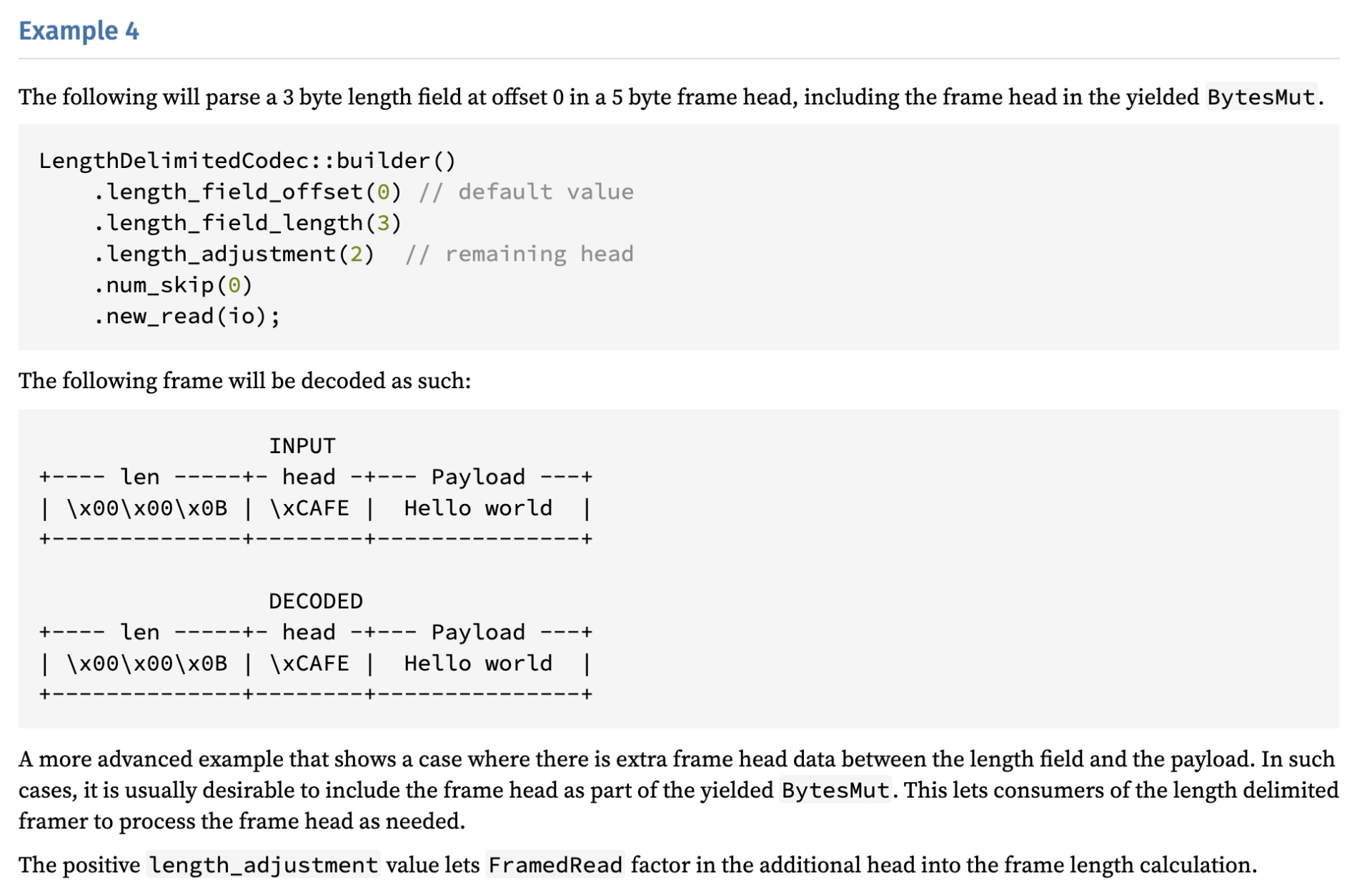The width and height of the screenshot is (1372, 895).
Task: Click the "// default value" code comment
Action: click(x=526, y=192)
